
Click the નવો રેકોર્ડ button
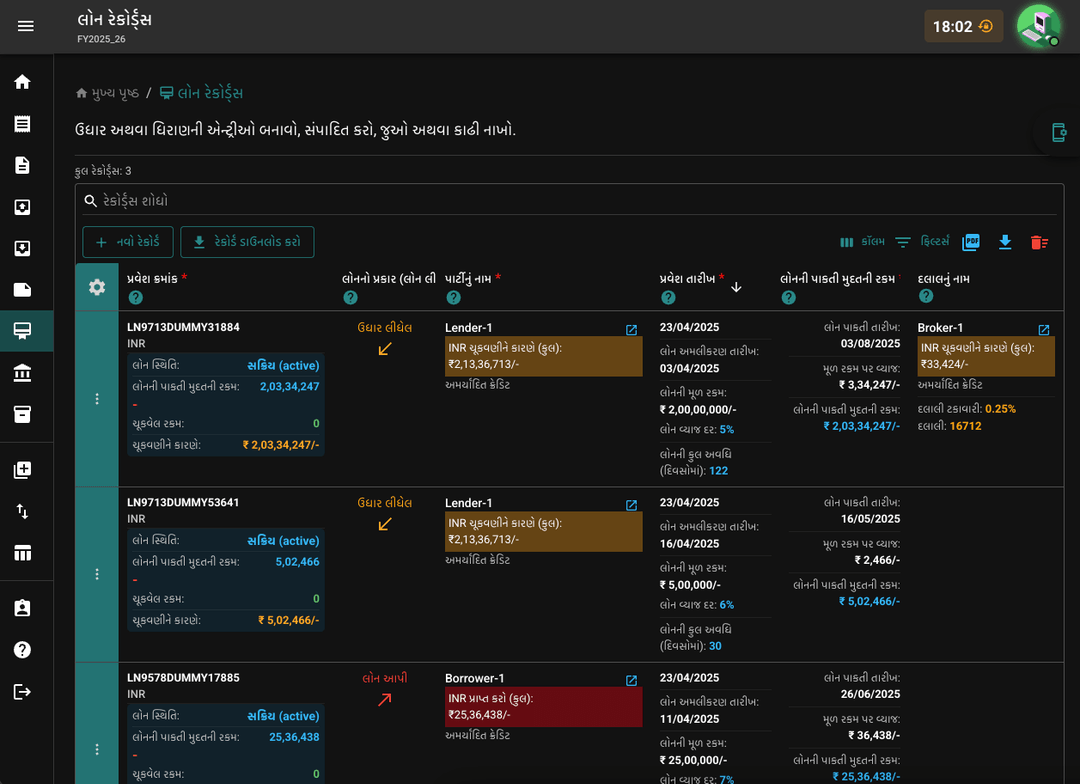(x=127, y=242)
